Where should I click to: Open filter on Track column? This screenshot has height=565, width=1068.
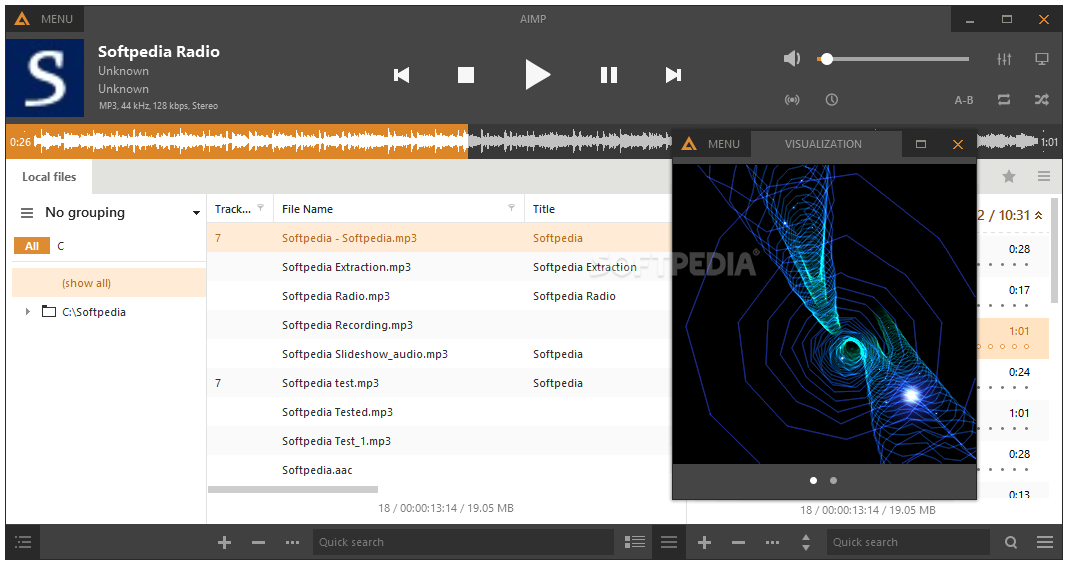tap(260, 208)
